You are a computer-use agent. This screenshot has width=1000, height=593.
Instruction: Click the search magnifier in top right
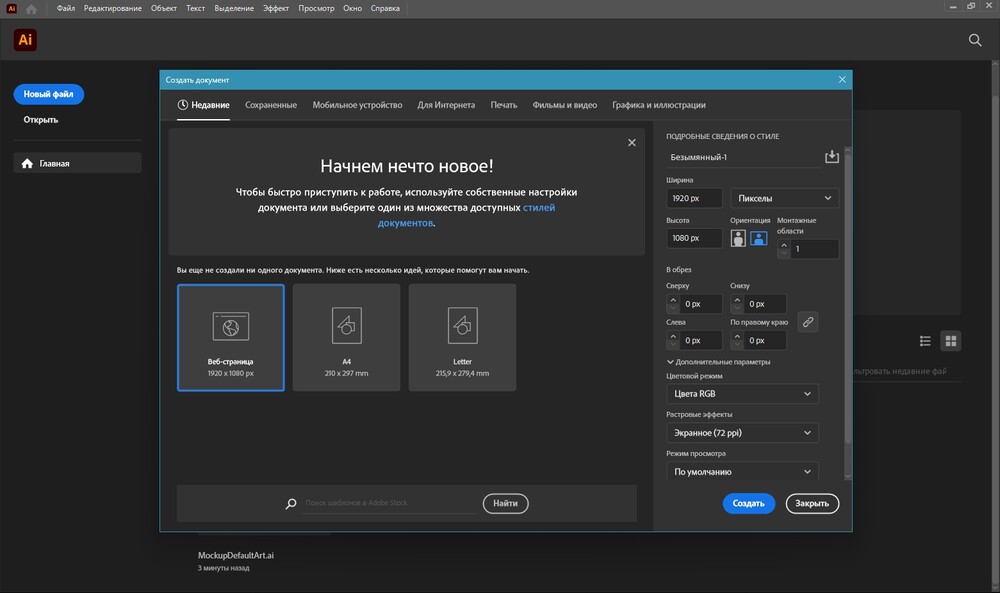975,40
